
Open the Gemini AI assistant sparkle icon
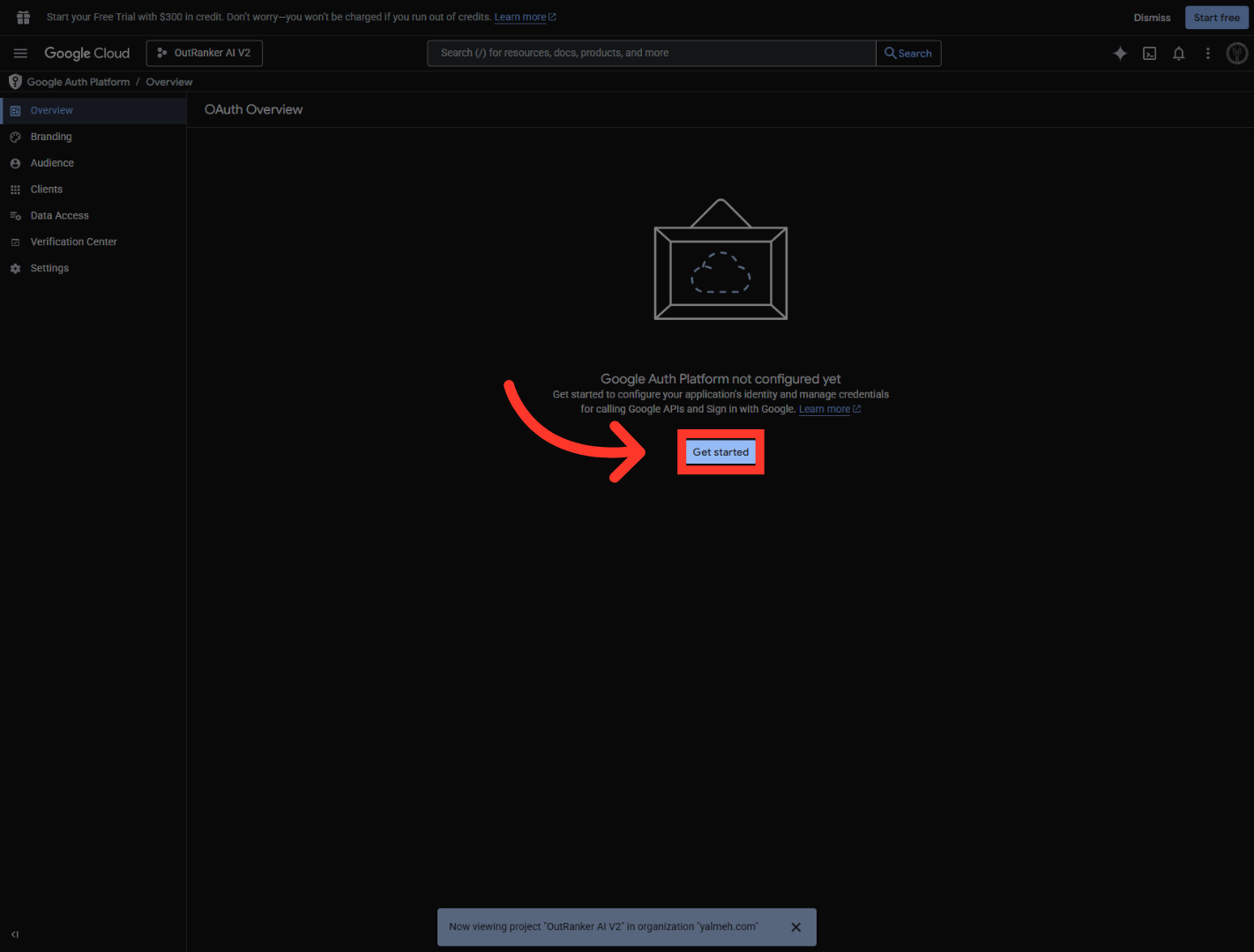point(1120,53)
